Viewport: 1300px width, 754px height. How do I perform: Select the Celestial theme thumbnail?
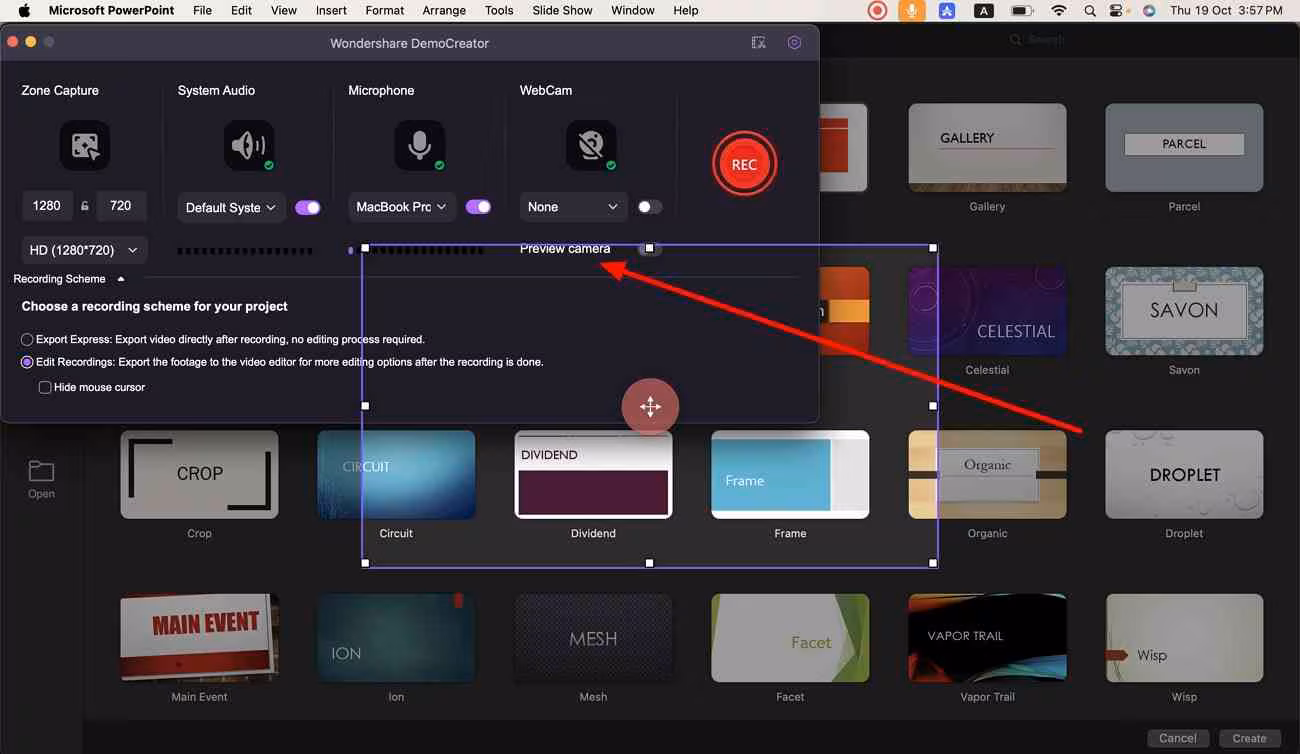point(987,311)
